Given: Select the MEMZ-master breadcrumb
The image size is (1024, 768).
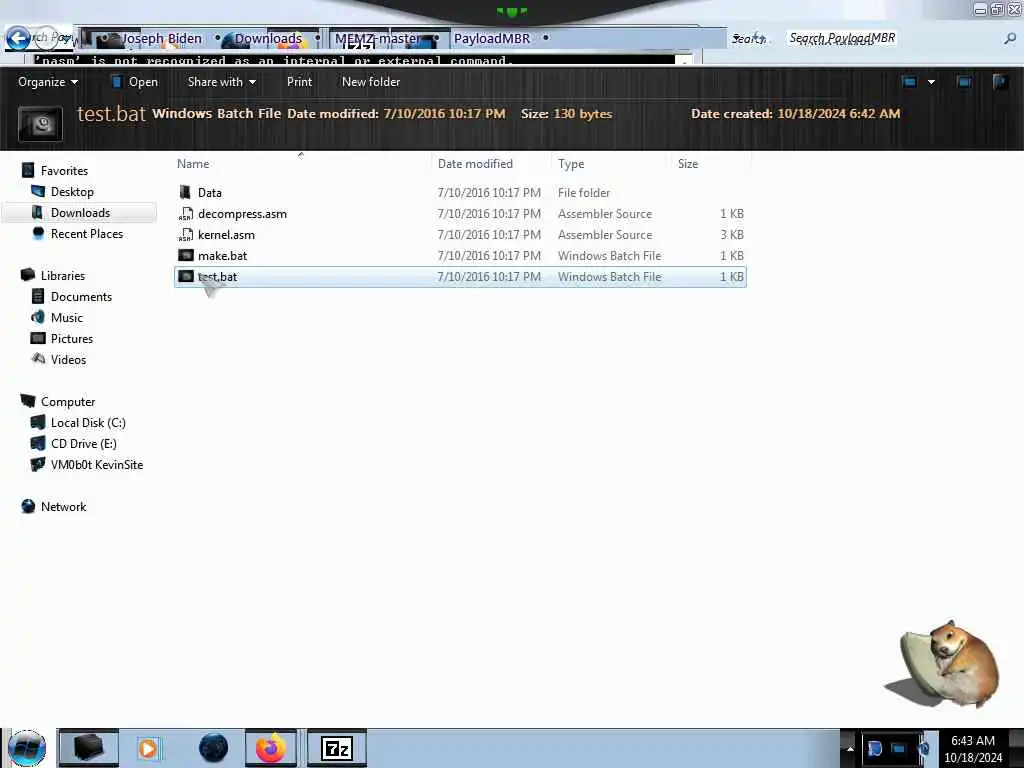Looking at the screenshot, I should 377,39.
